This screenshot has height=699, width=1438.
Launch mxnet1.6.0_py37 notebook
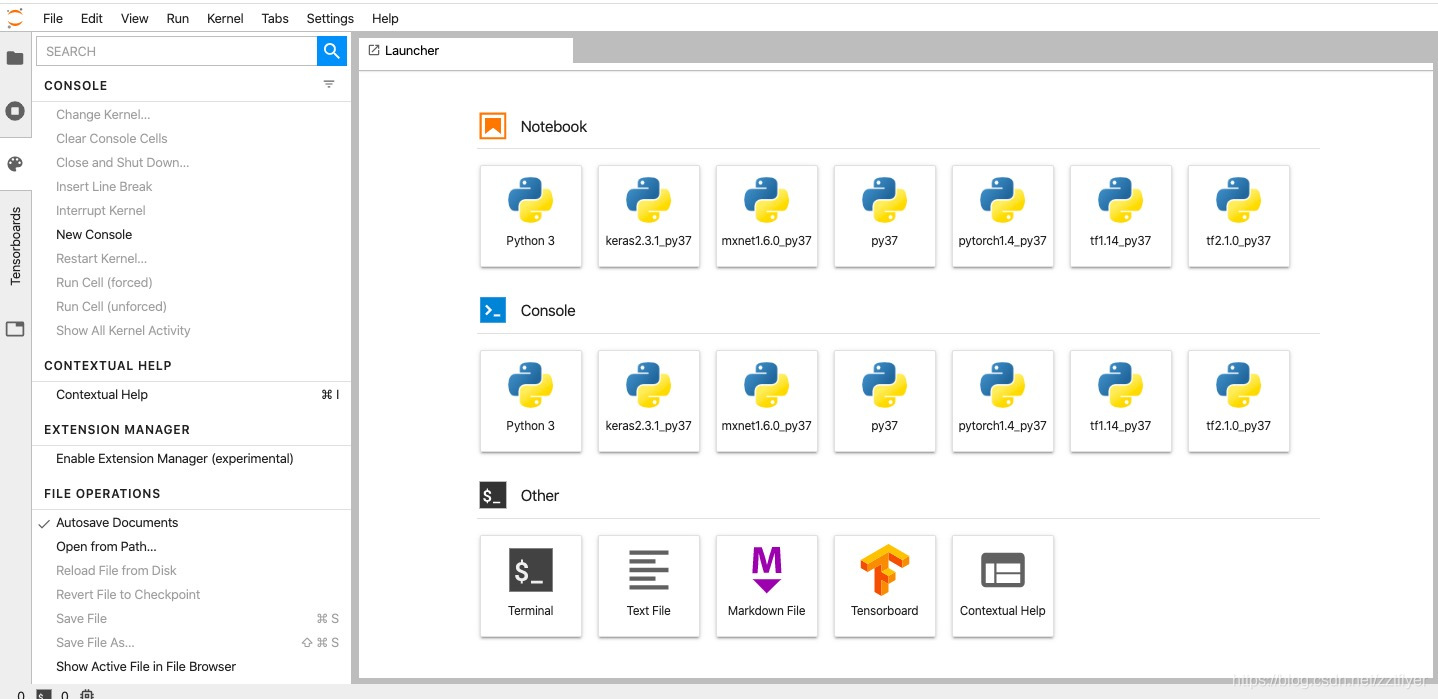(767, 216)
